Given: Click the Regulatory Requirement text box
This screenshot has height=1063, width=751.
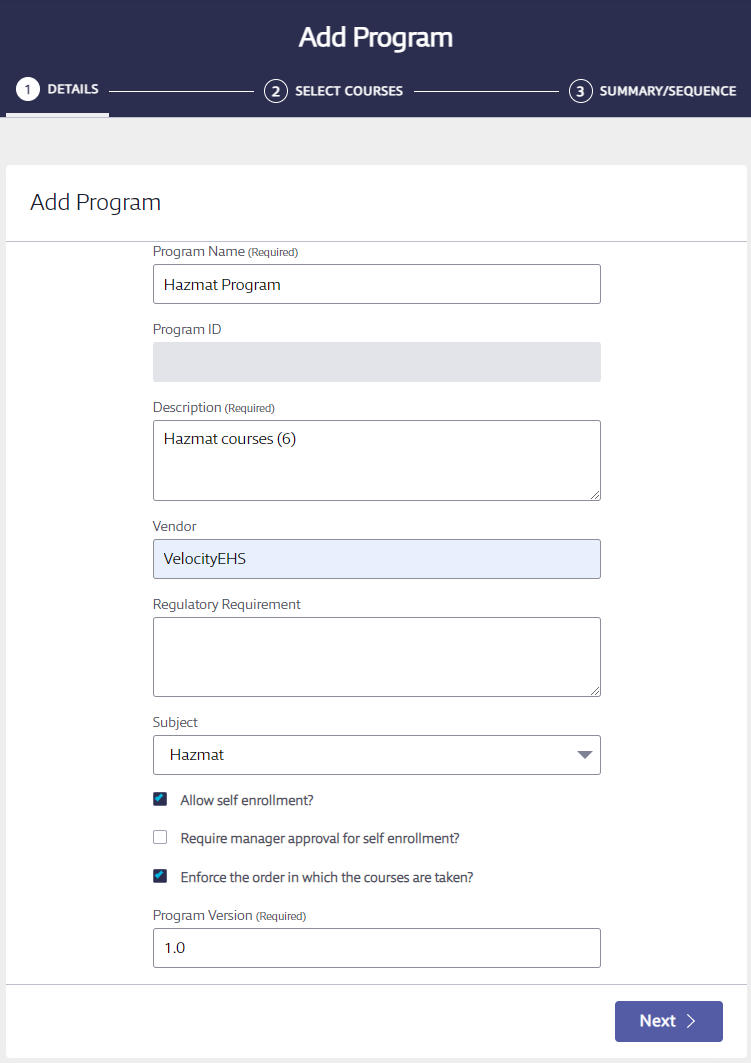Looking at the screenshot, I should (377, 657).
